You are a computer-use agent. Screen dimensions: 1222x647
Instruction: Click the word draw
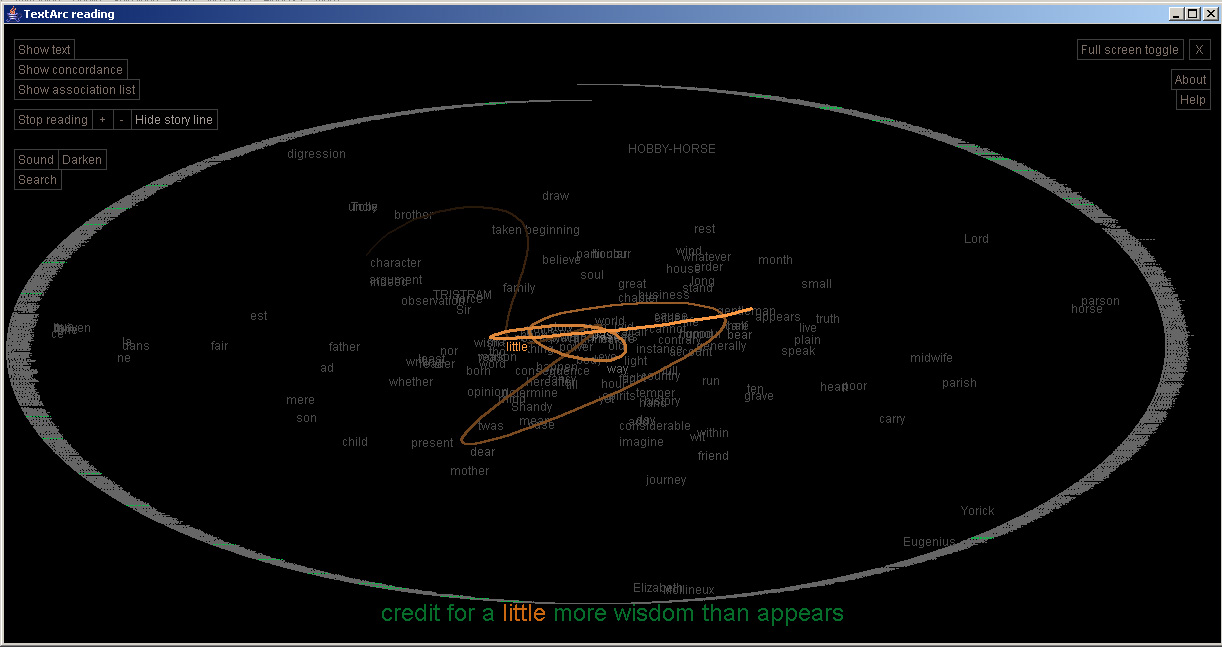point(555,196)
